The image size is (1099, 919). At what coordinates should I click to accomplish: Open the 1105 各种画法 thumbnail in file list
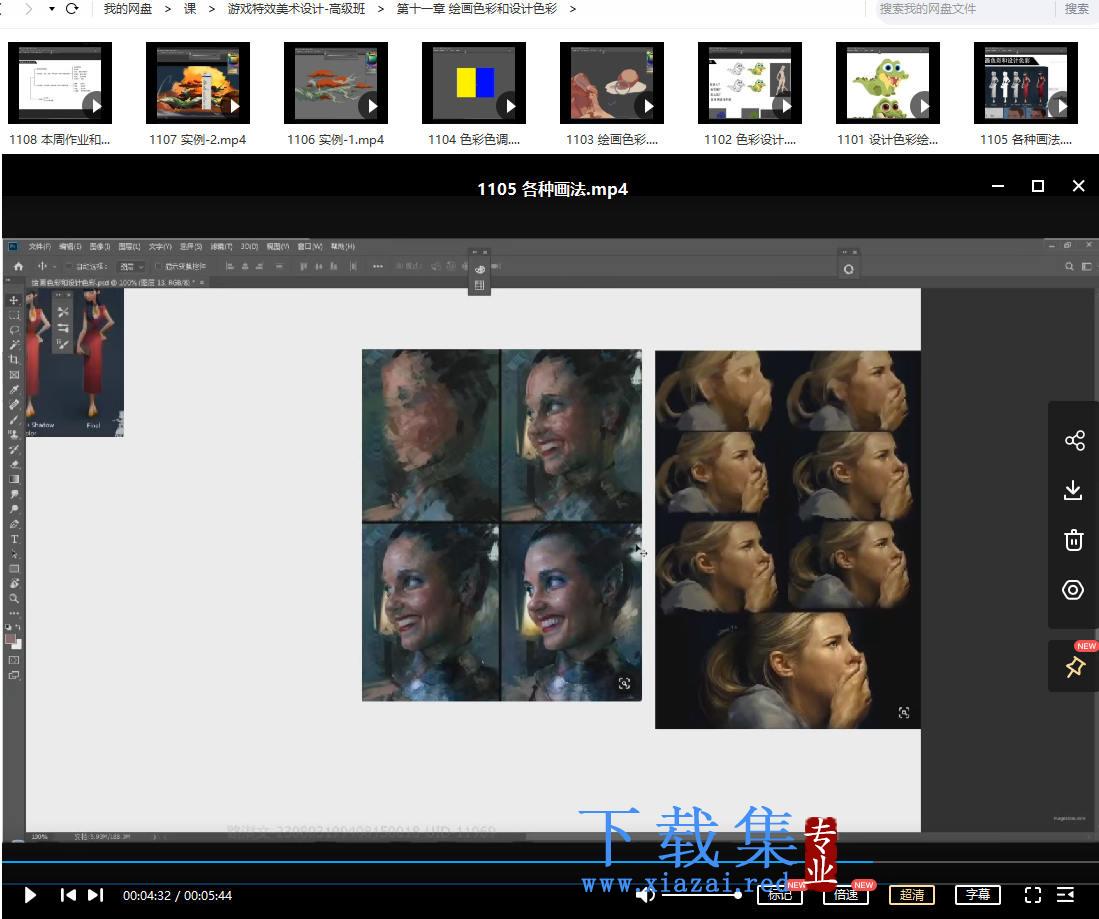(x=1026, y=83)
